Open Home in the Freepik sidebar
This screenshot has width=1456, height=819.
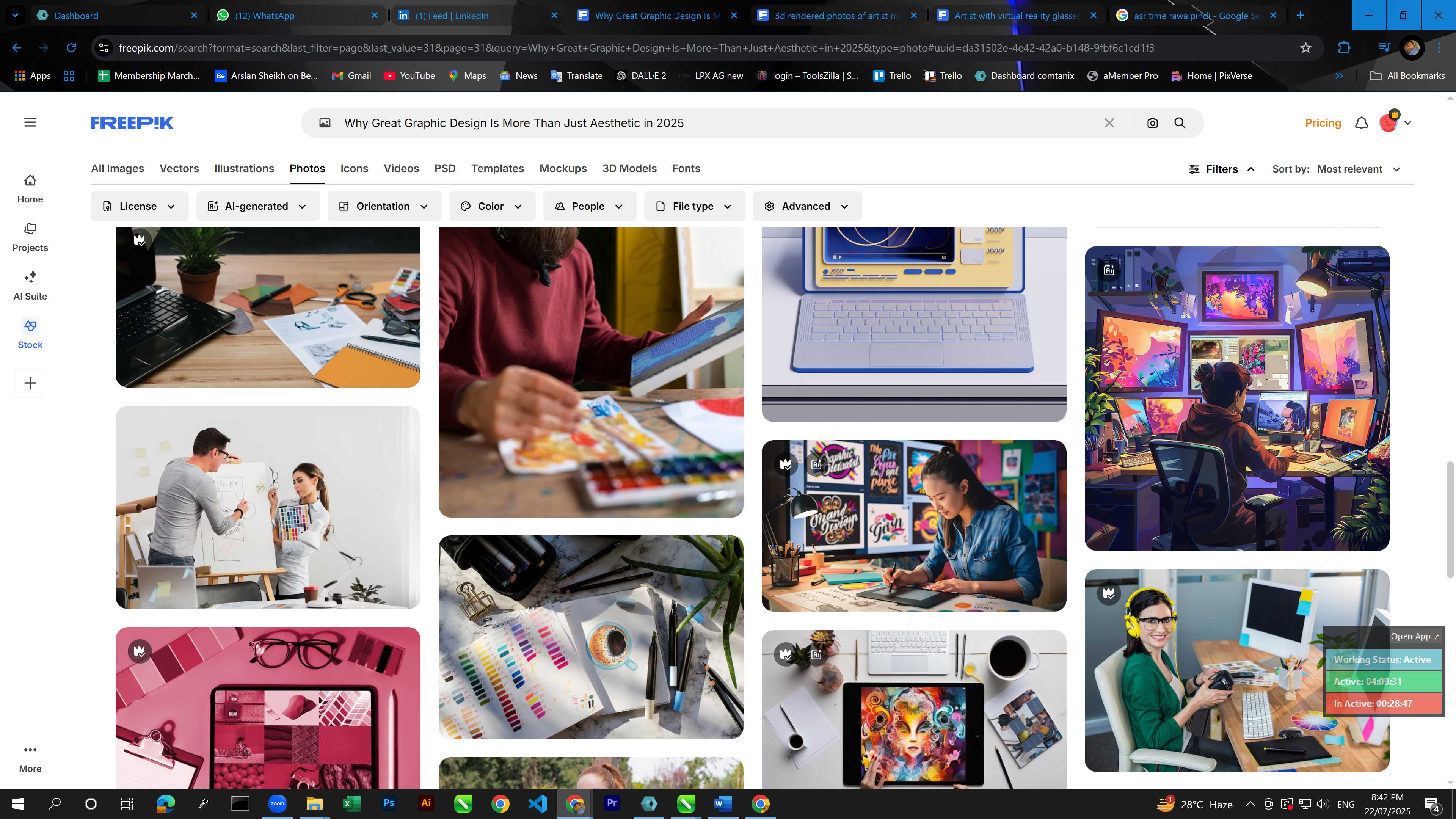click(x=30, y=189)
